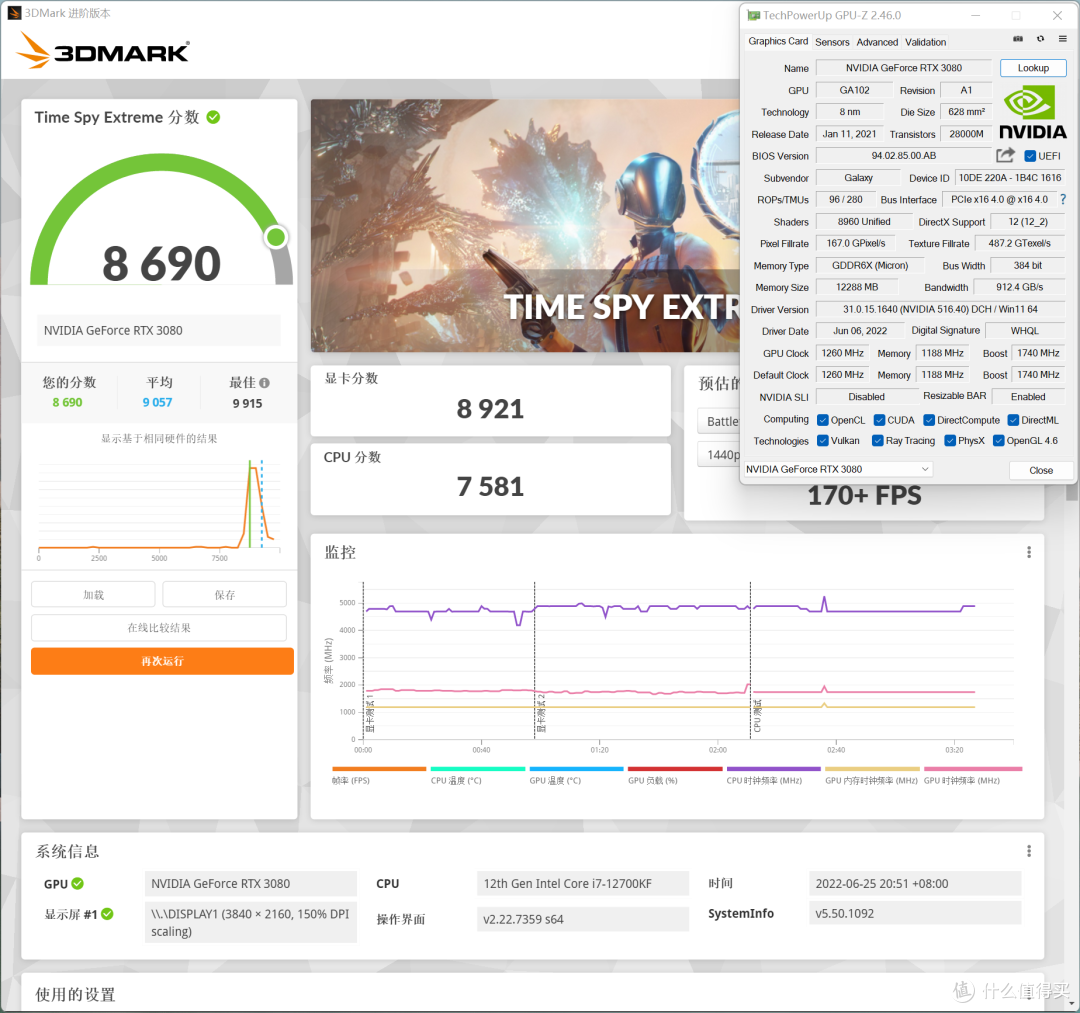Open the Battle game dropdown in 3DMark
The image size is (1080, 1013).
click(x=720, y=421)
